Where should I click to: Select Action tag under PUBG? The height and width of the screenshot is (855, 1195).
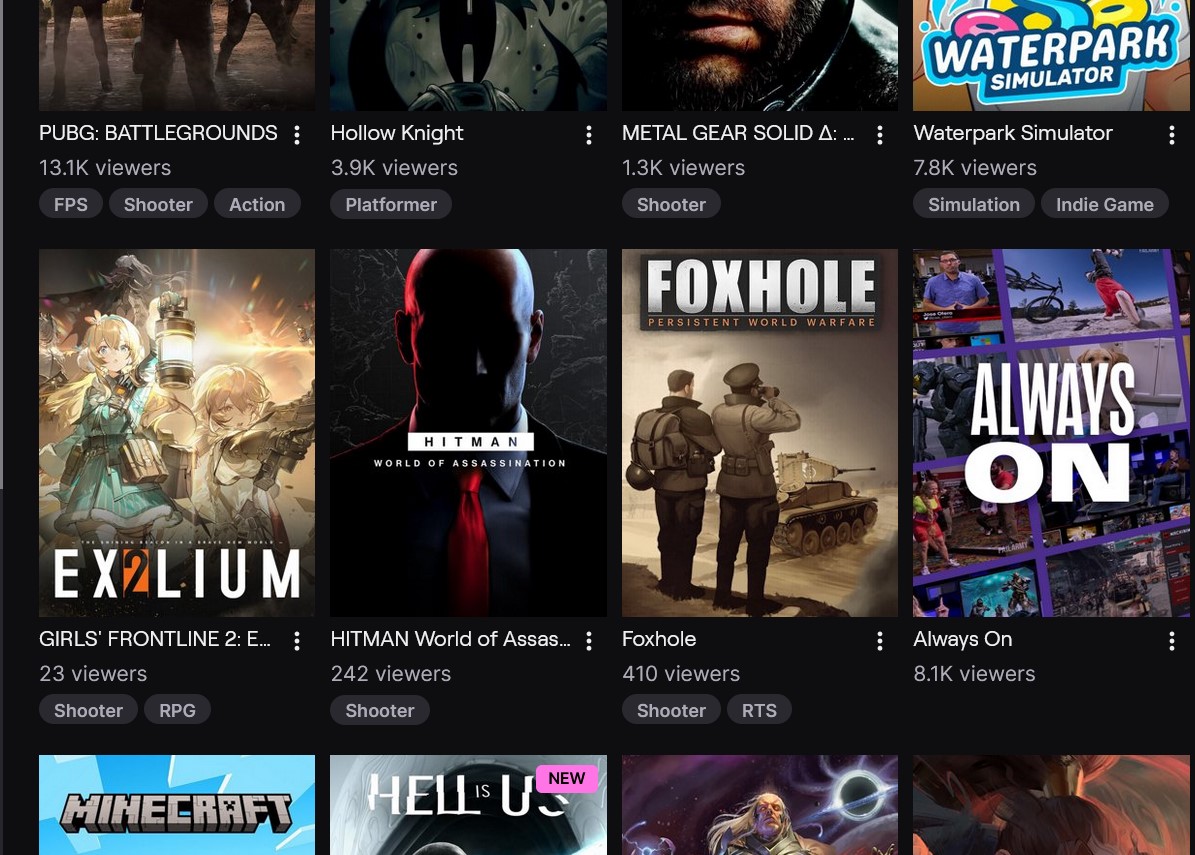258,203
